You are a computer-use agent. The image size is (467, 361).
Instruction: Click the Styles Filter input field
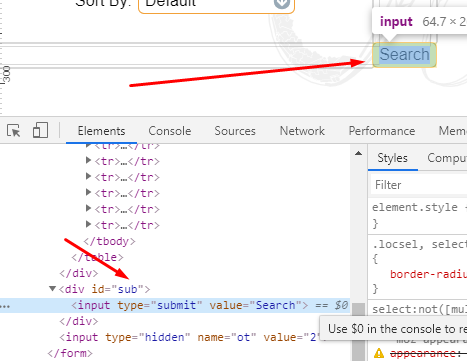pyautogui.click(x=419, y=185)
